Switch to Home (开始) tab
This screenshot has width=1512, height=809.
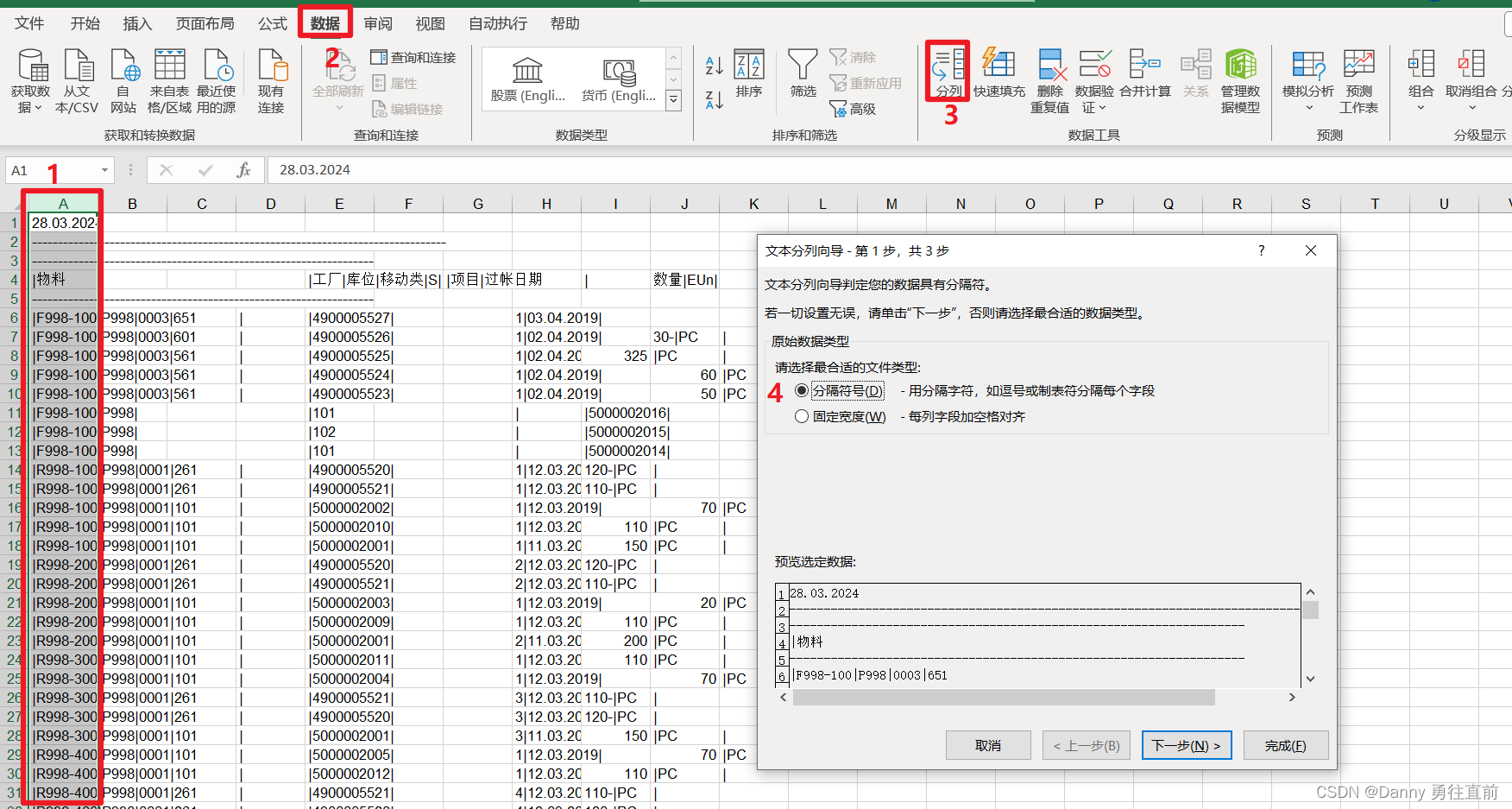pos(85,23)
